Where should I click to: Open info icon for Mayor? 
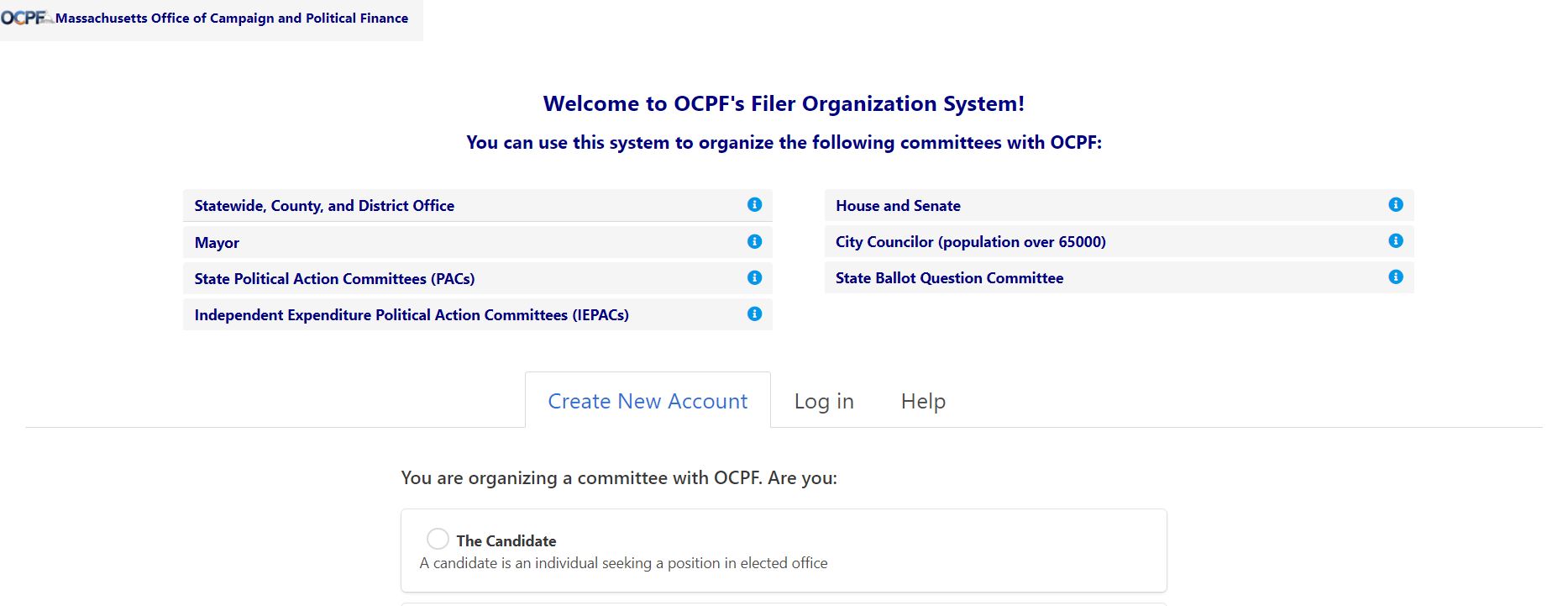tap(754, 241)
